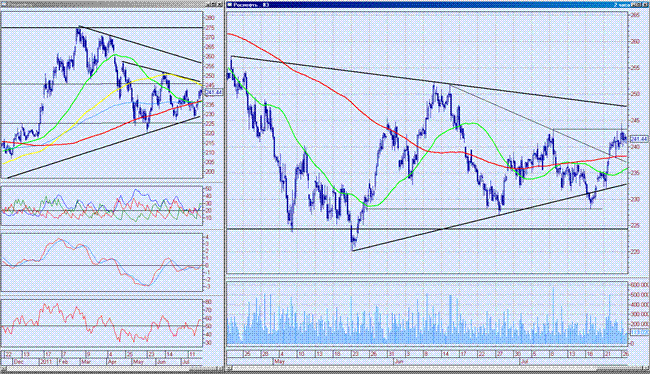Click the left chart window's title bar icon
650x374 pixels.
click(x=4, y=5)
